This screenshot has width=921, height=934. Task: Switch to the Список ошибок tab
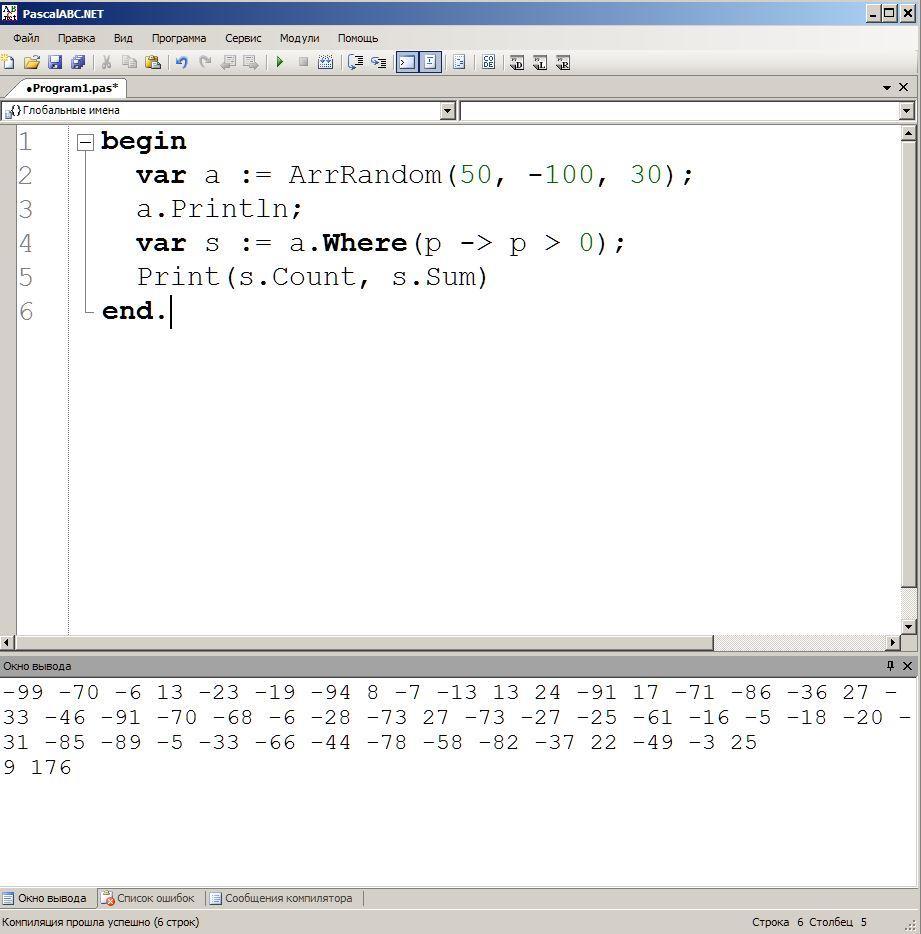click(148, 898)
